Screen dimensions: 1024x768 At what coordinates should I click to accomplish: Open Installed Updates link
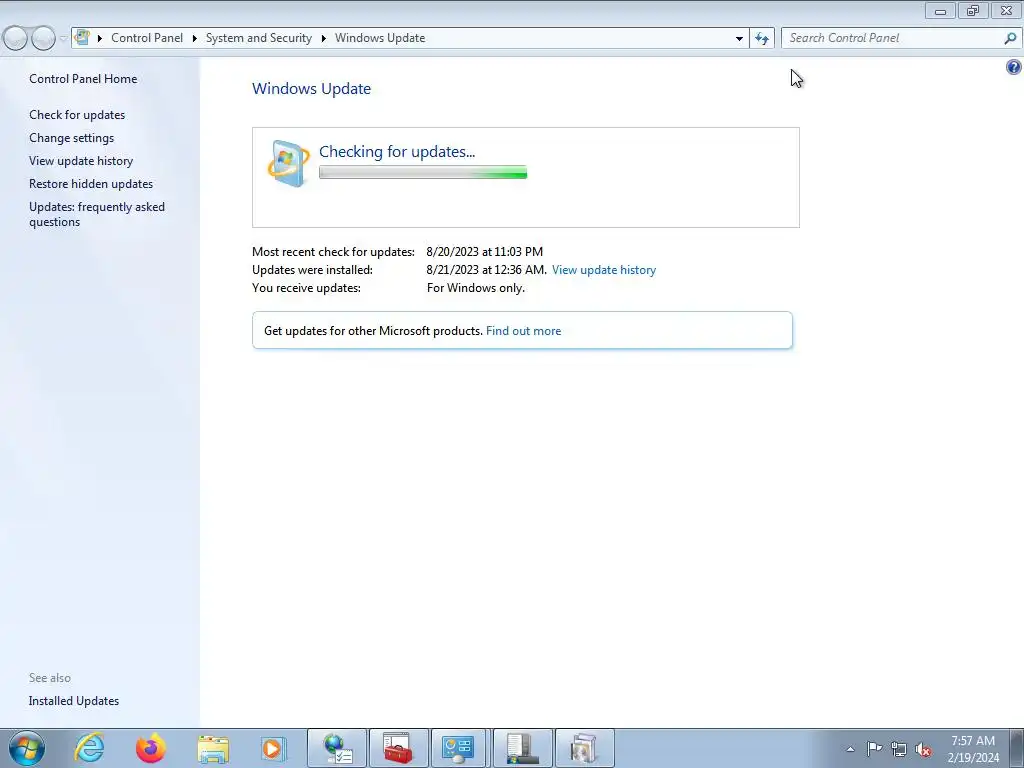(74, 701)
